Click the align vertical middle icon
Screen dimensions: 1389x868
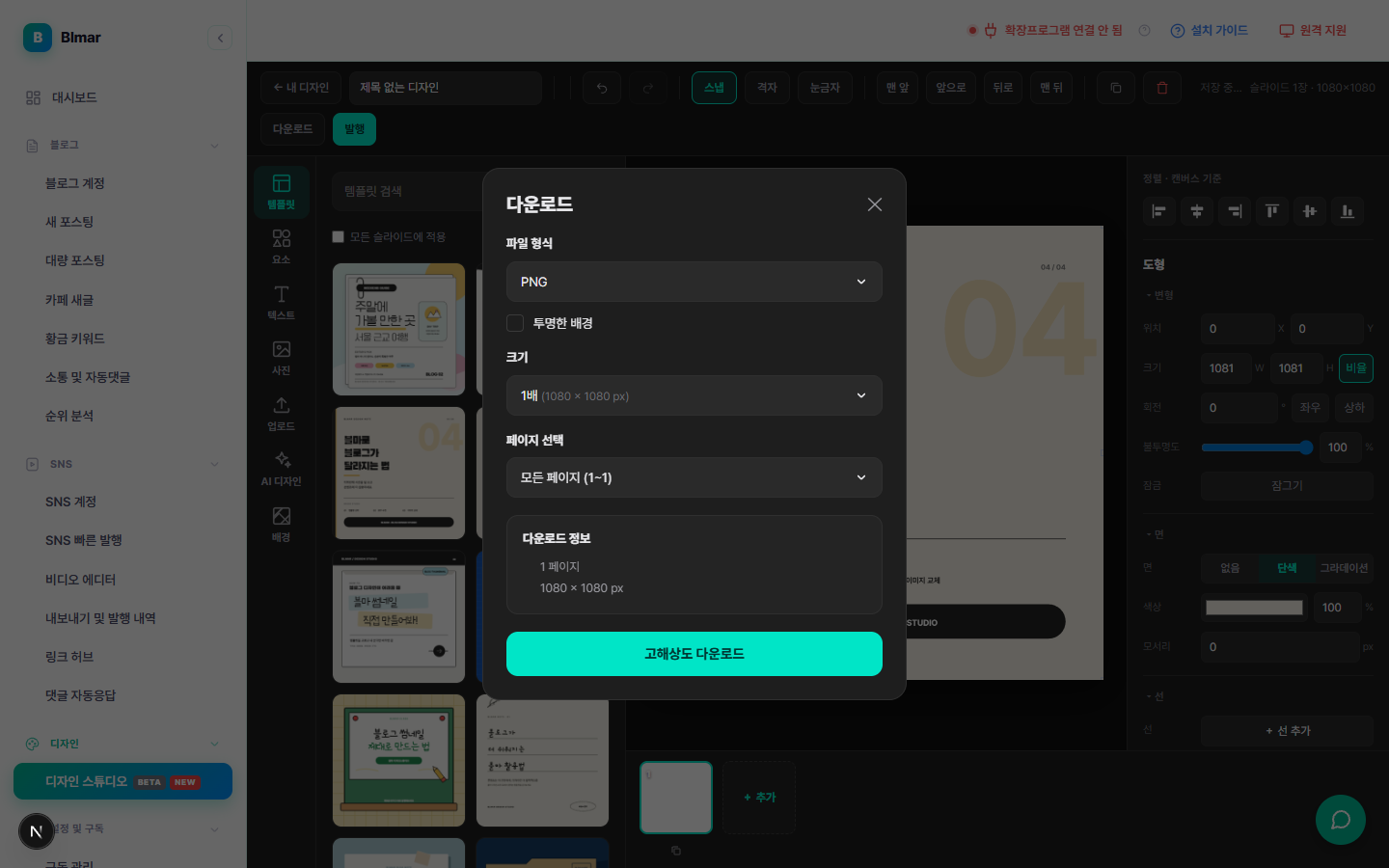1310,211
